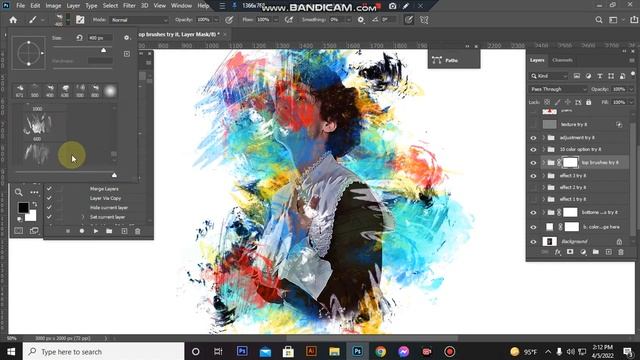Screen dimensions: 640x360
Task: Toggle Hide current layer step checkmark
Action: [x=49, y=207]
